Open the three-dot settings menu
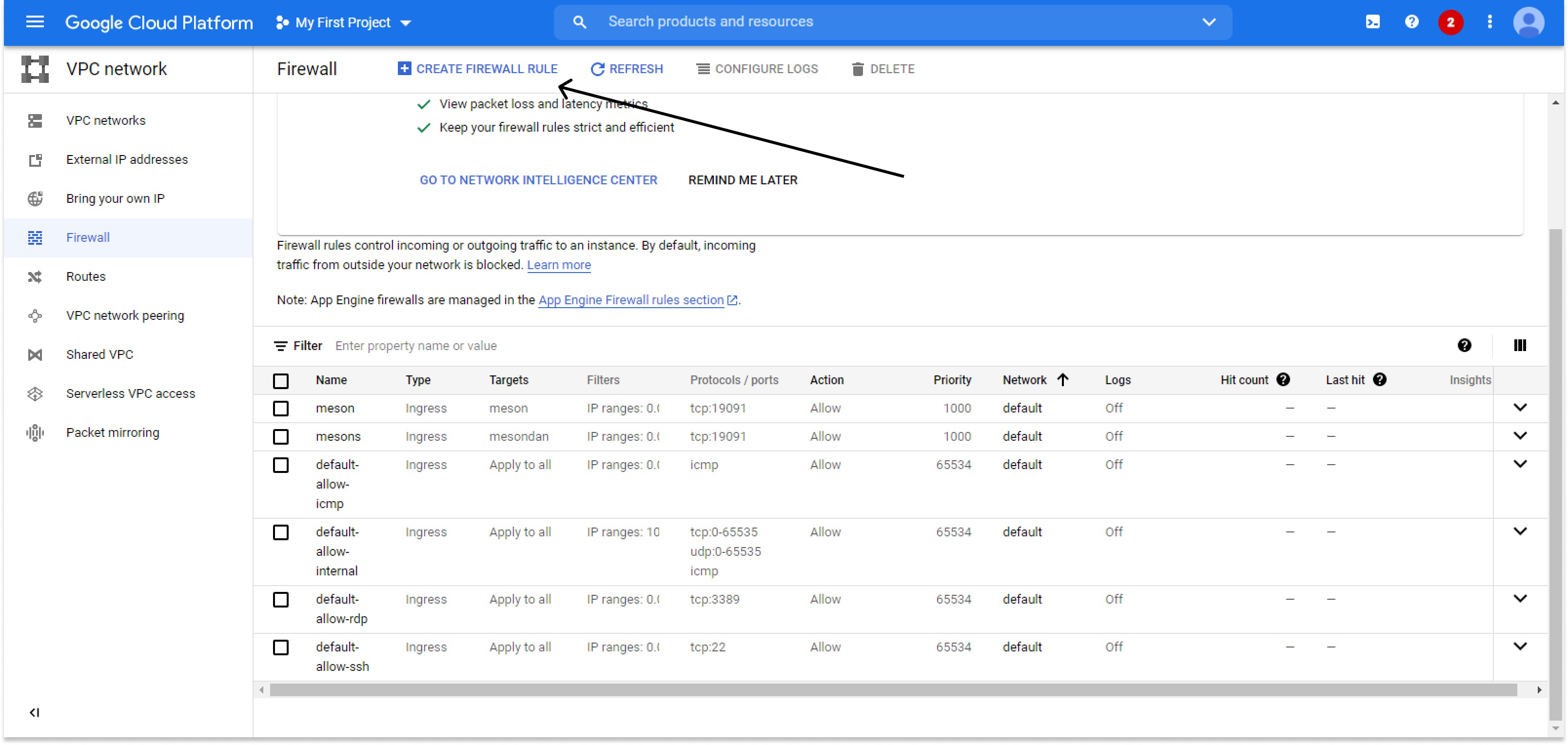1568x745 pixels. click(1490, 22)
